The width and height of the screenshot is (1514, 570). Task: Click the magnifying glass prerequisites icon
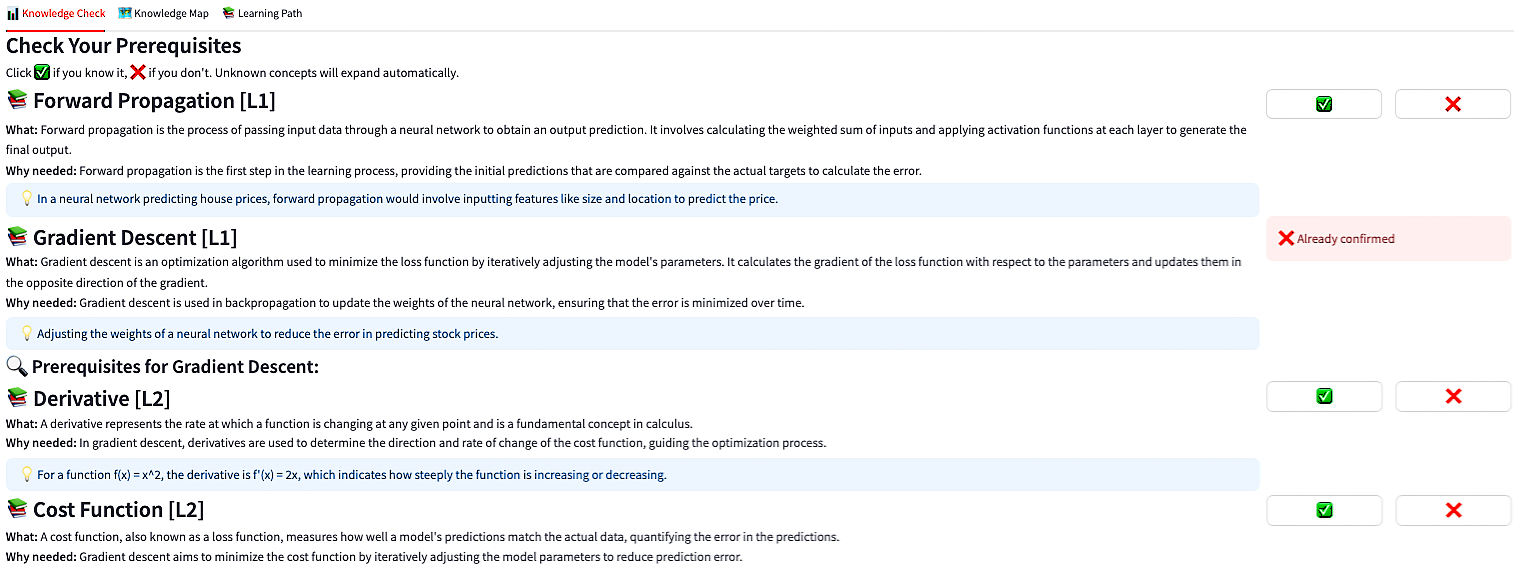point(17,367)
